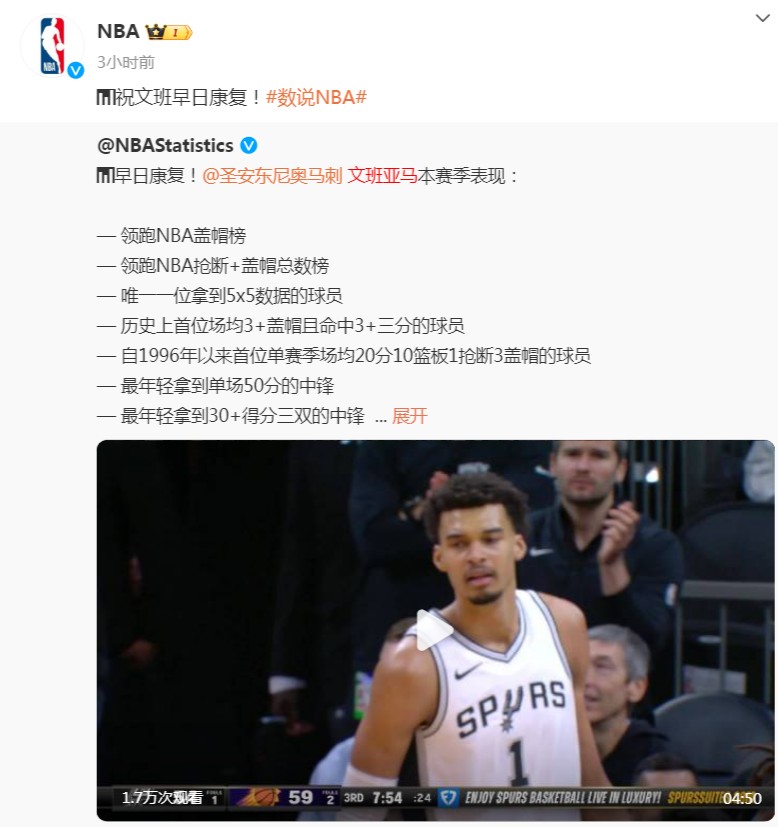Click the blue verified badge on NBA avatar
Image resolution: width=778 pixels, height=827 pixels.
[76, 70]
